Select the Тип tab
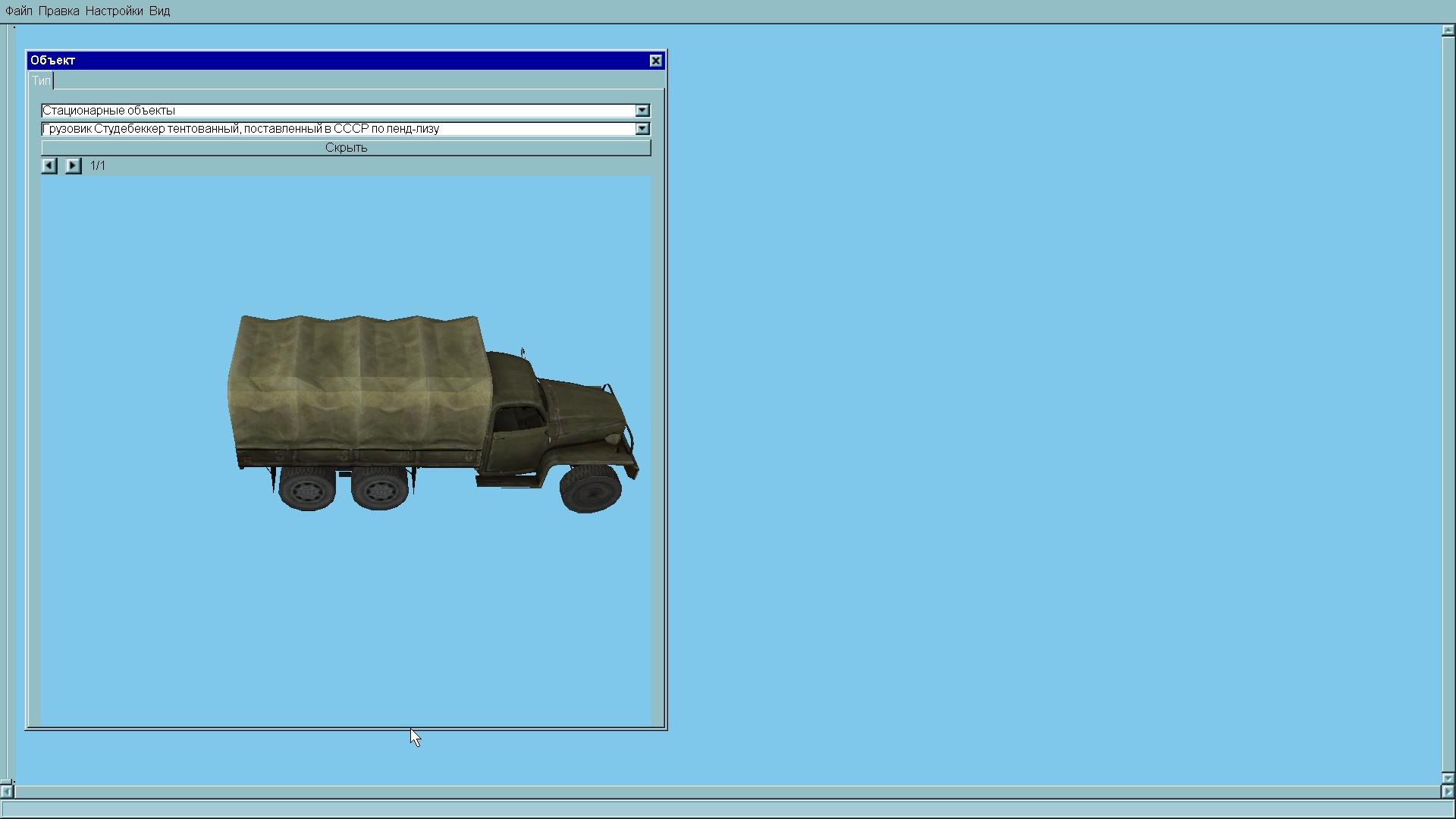 point(41,81)
